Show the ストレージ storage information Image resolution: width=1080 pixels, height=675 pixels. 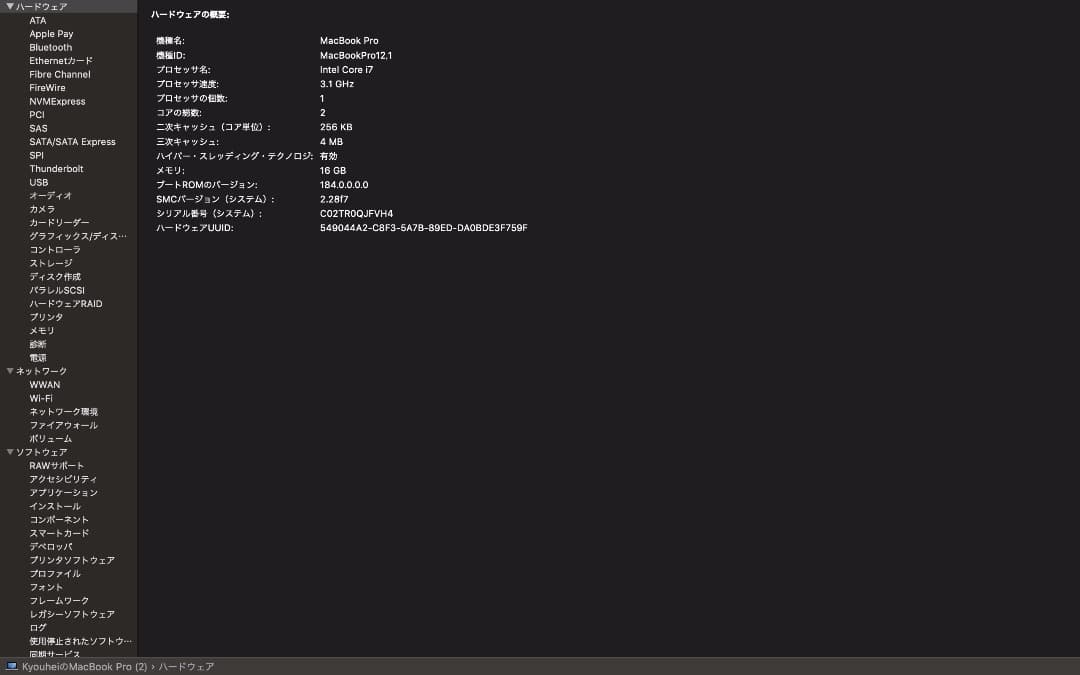coord(50,263)
